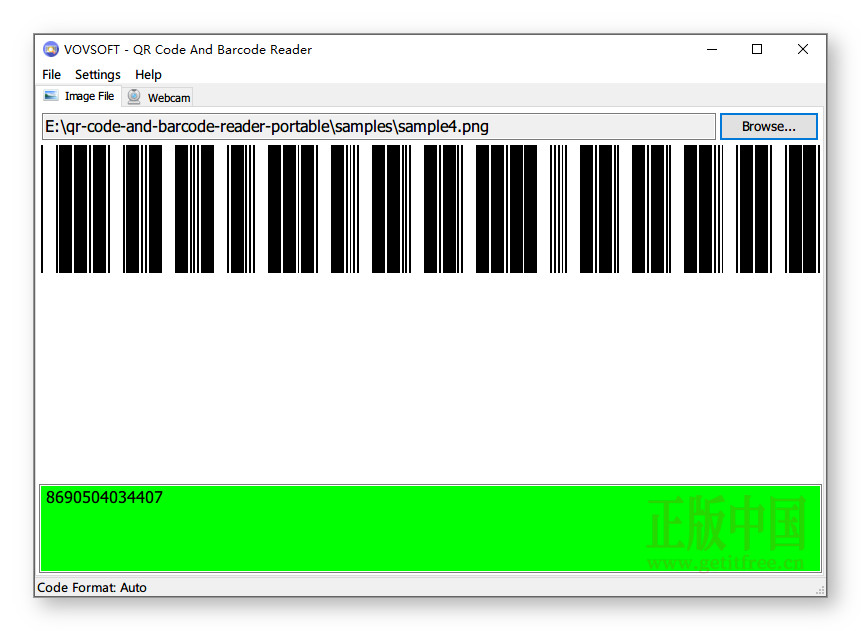Screen dimensions: 861x631
Task: Click the resize grip in status bar corner
Action: [820, 590]
